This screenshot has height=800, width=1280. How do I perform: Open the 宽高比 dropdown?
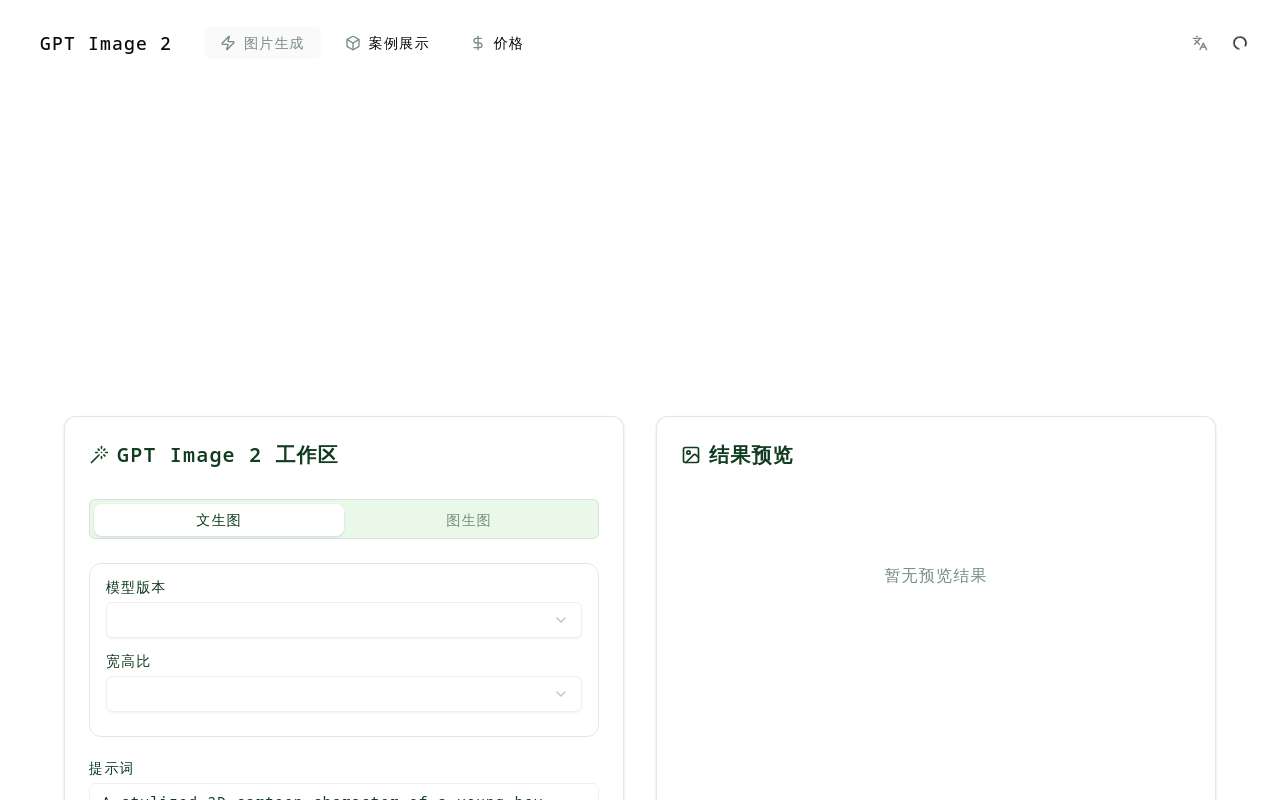(x=344, y=694)
